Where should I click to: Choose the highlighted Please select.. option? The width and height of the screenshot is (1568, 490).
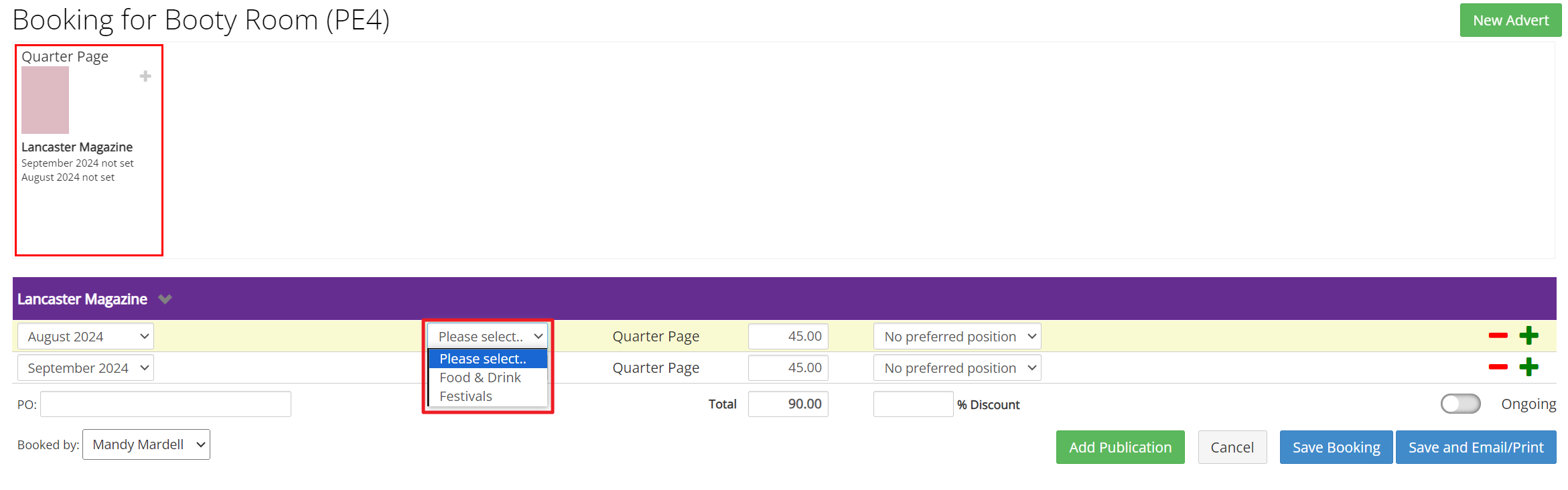(488, 359)
